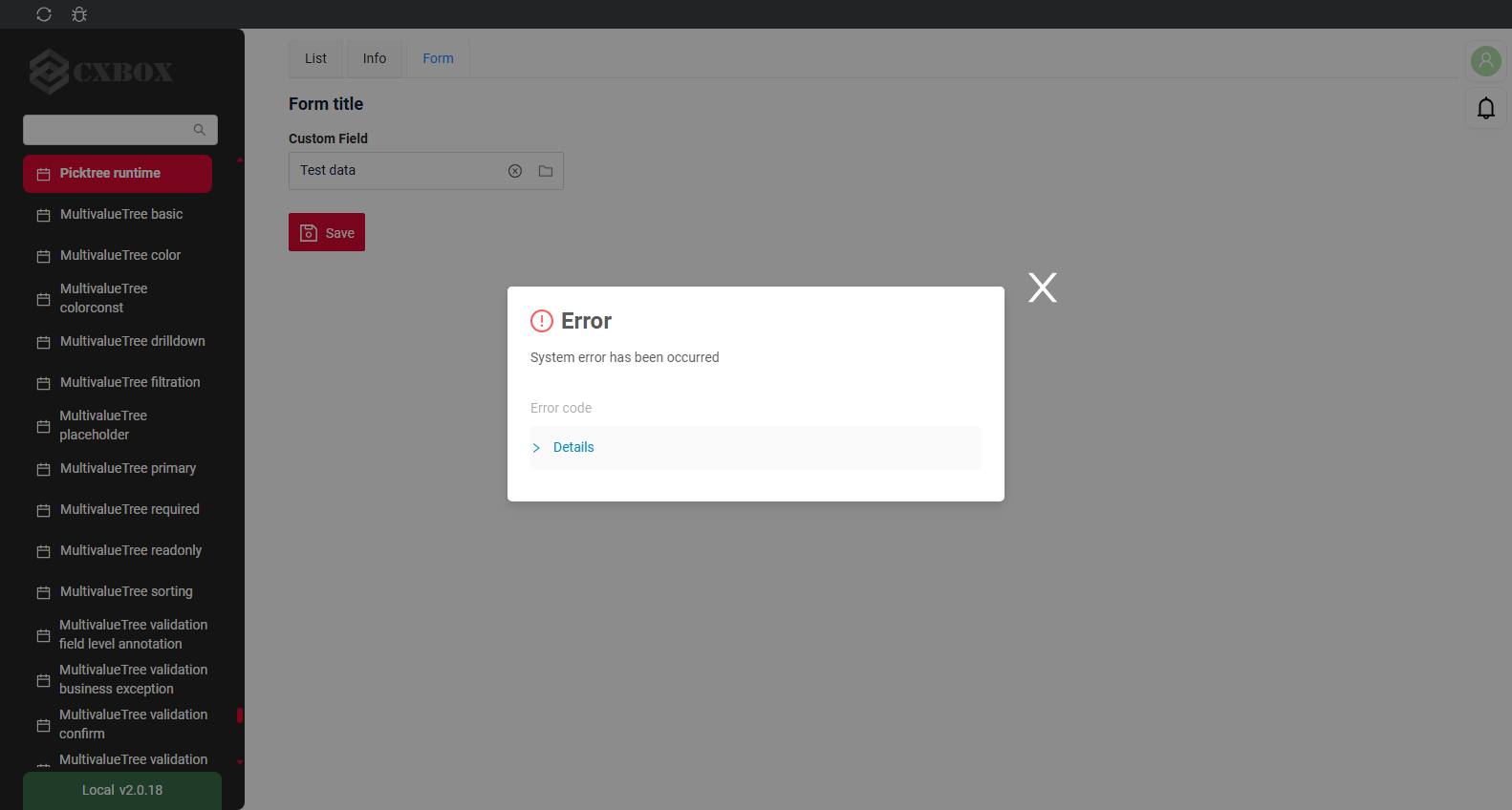Open the notifications bell
Image resolution: width=1512 pixels, height=810 pixels.
pos(1486,108)
